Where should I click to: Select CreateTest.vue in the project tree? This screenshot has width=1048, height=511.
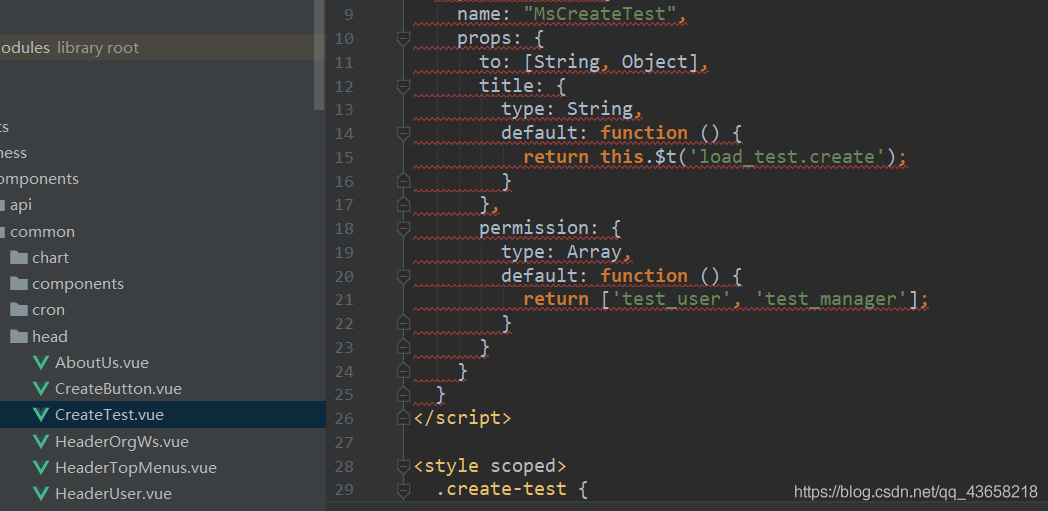pos(109,414)
